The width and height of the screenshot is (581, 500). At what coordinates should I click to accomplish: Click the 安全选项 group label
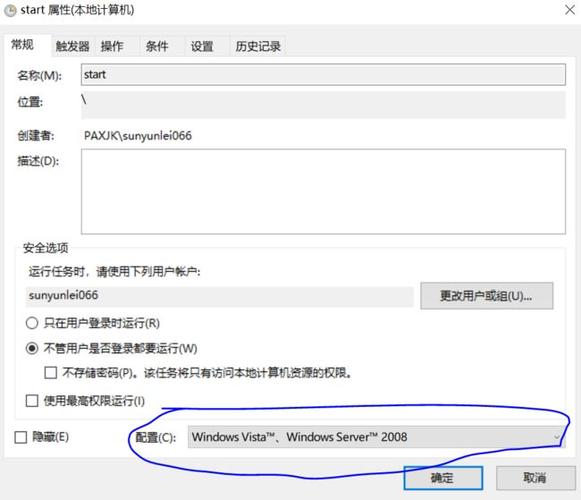point(46,248)
